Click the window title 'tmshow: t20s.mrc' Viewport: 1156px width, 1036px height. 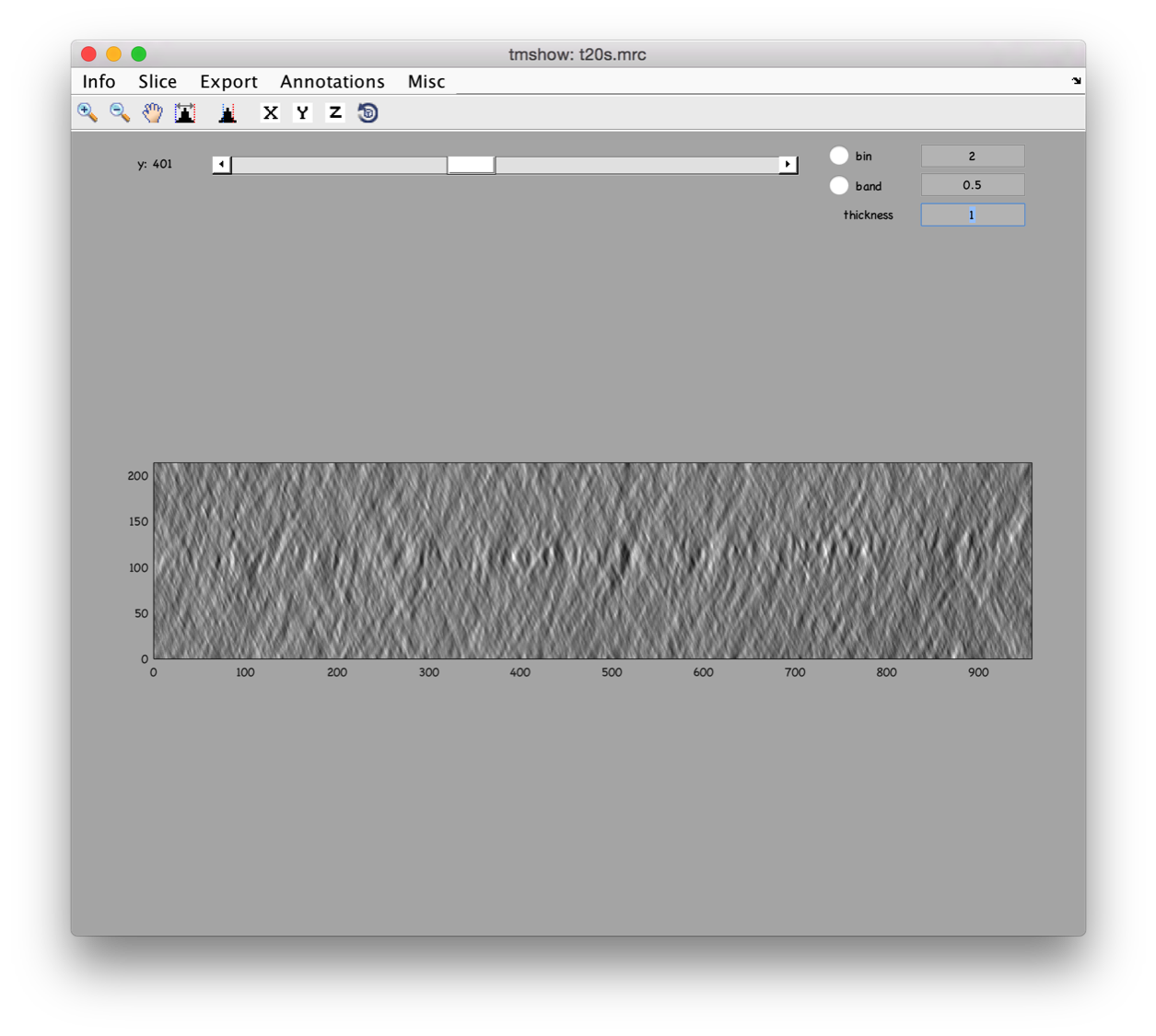pyautogui.click(x=578, y=54)
